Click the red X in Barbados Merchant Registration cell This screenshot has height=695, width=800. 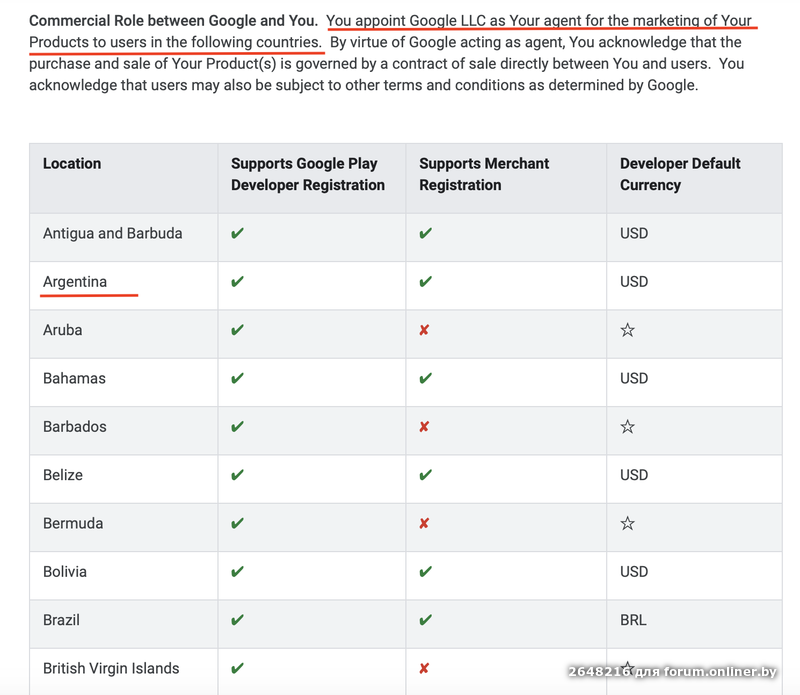425,427
